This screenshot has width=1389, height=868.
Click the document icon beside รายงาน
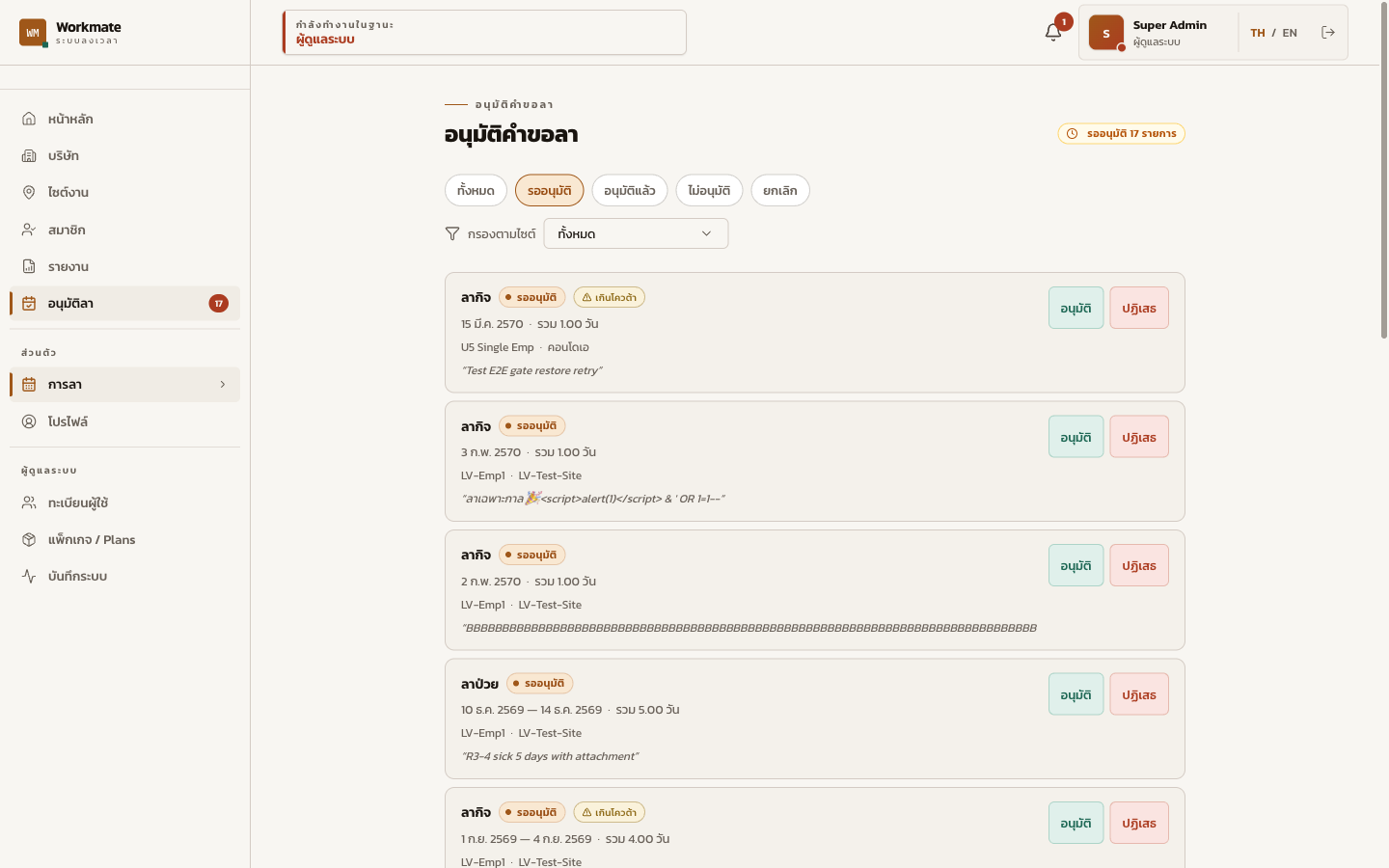29,266
